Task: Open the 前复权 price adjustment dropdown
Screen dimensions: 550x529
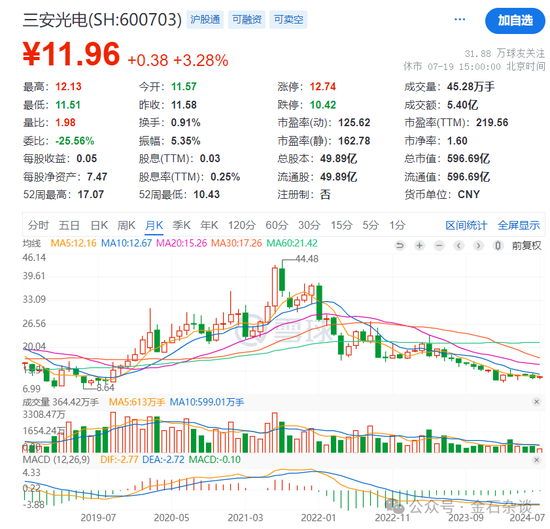Action: [x=526, y=246]
